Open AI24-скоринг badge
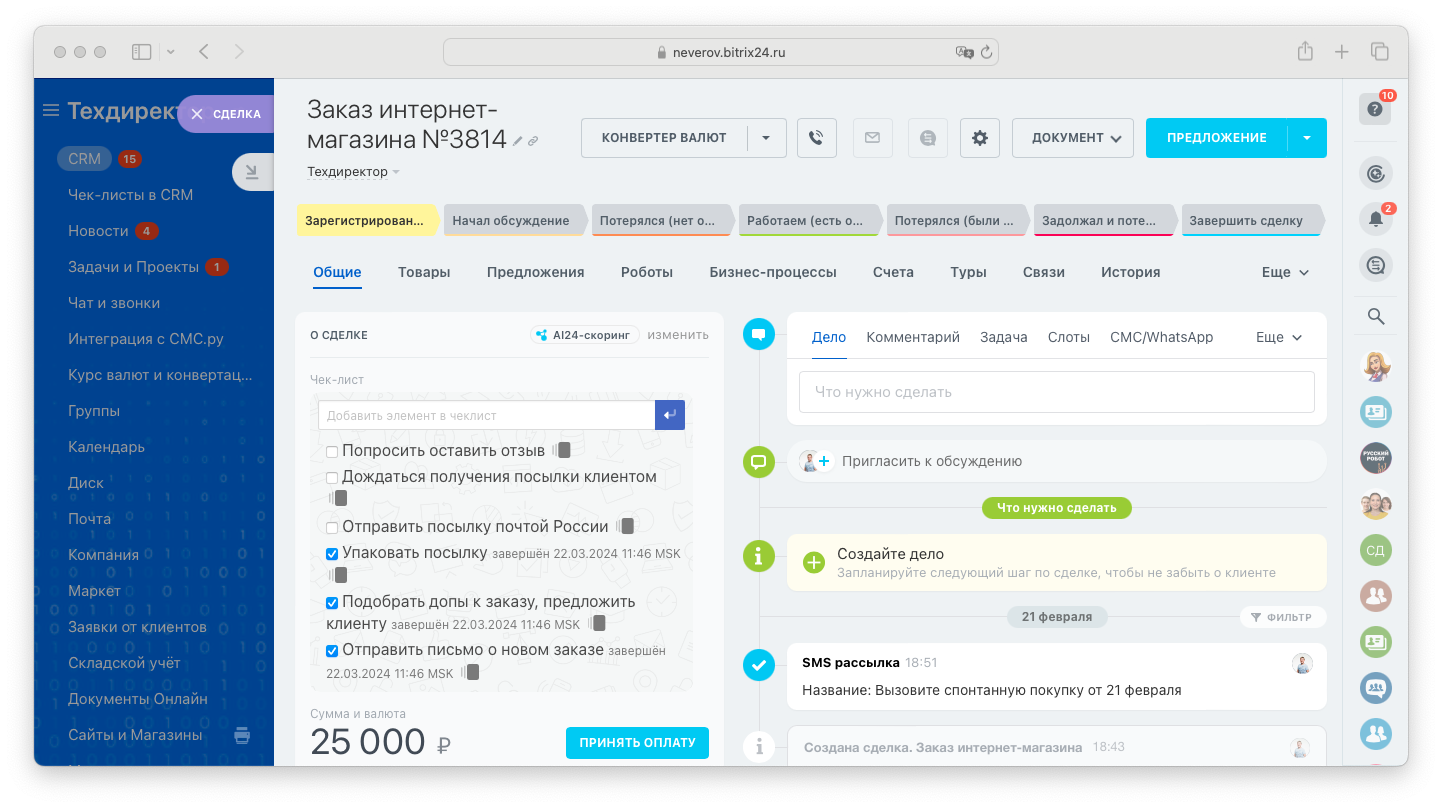The height and width of the screenshot is (808, 1442). pos(585,335)
